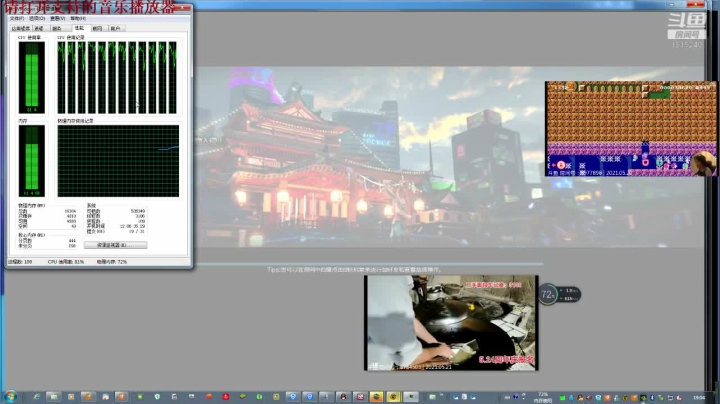Open the file explorer folder icon beside Internet Explorer
720x404 pixels.
(x=54, y=397)
